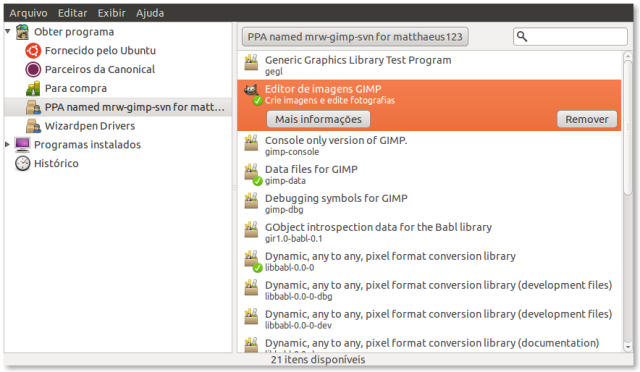
Task: Click the 'Crie imagens e edite fotografias' subtitle
Action: [x=330, y=100]
